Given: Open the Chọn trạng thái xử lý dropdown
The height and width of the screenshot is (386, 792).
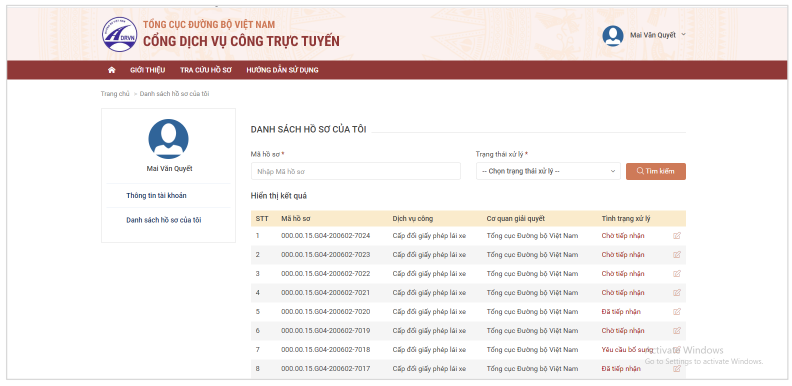Looking at the screenshot, I should click(x=548, y=171).
